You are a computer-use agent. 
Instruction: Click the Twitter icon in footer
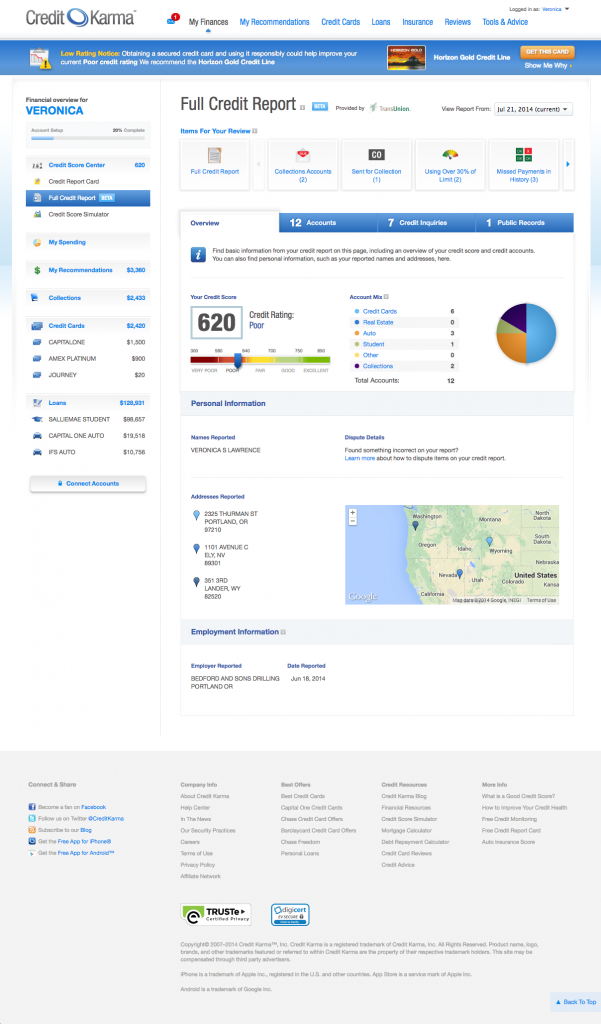click(32, 818)
